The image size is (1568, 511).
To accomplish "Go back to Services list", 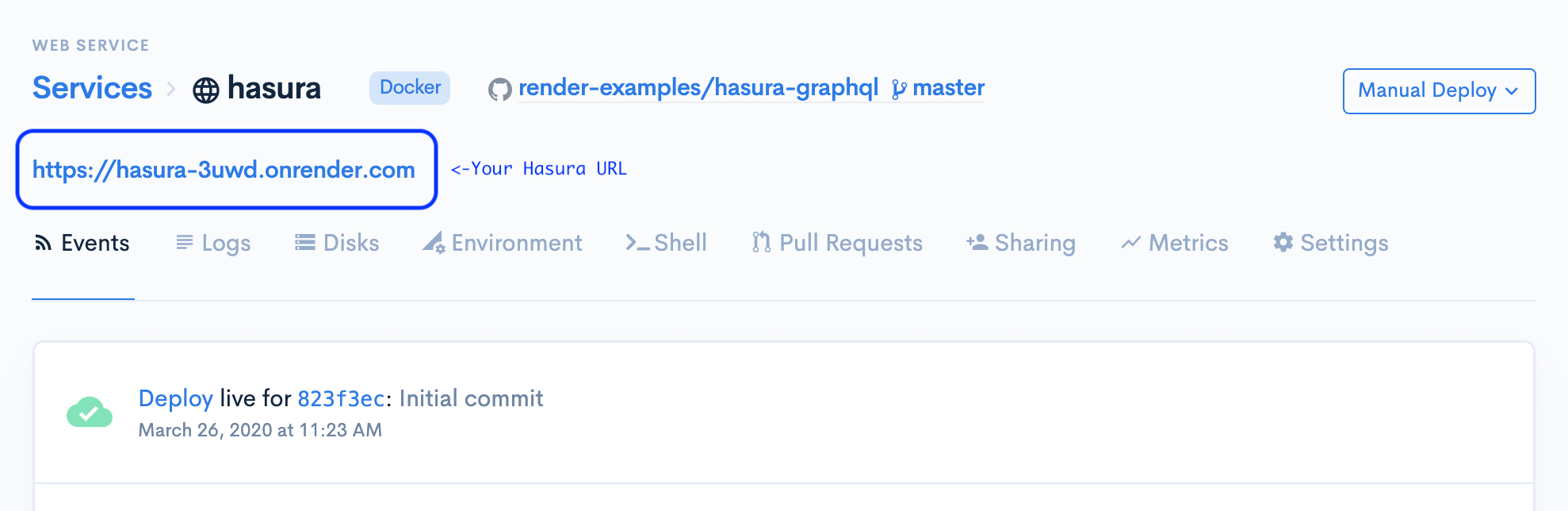I will (x=92, y=88).
